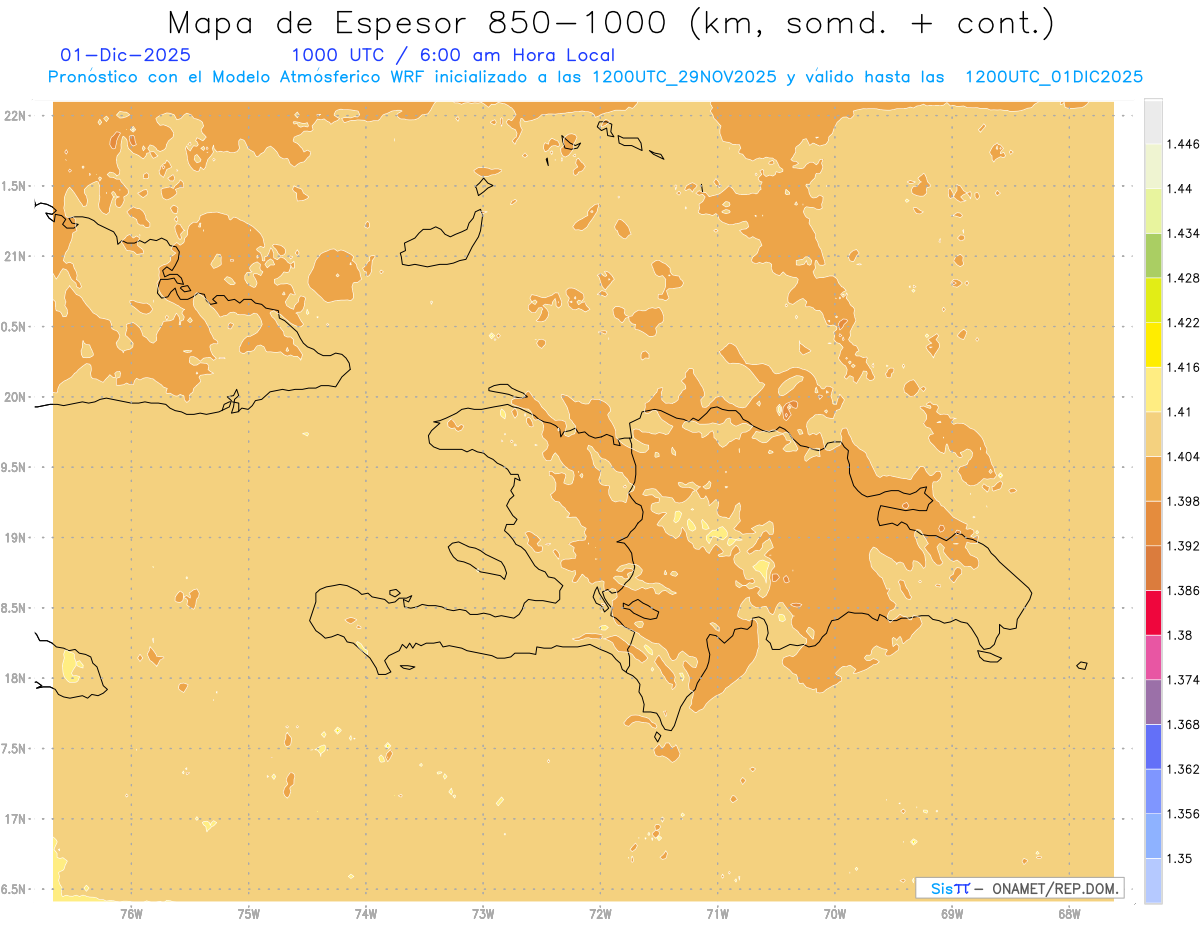Click the bright yellow swatch between 1.422 and 1.416
The image size is (1200, 927).
1153,345
